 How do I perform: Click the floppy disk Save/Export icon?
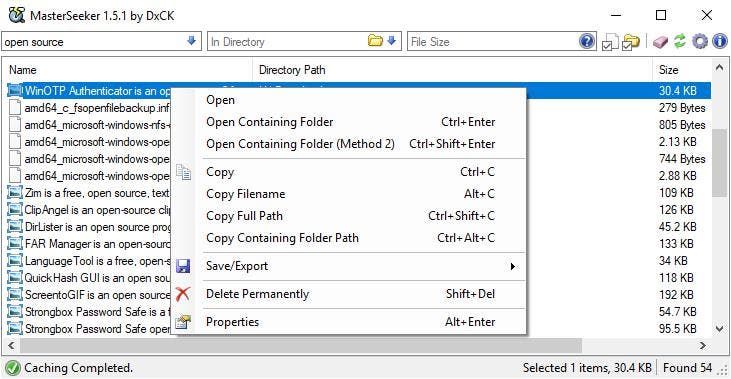click(x=183, y=266)
